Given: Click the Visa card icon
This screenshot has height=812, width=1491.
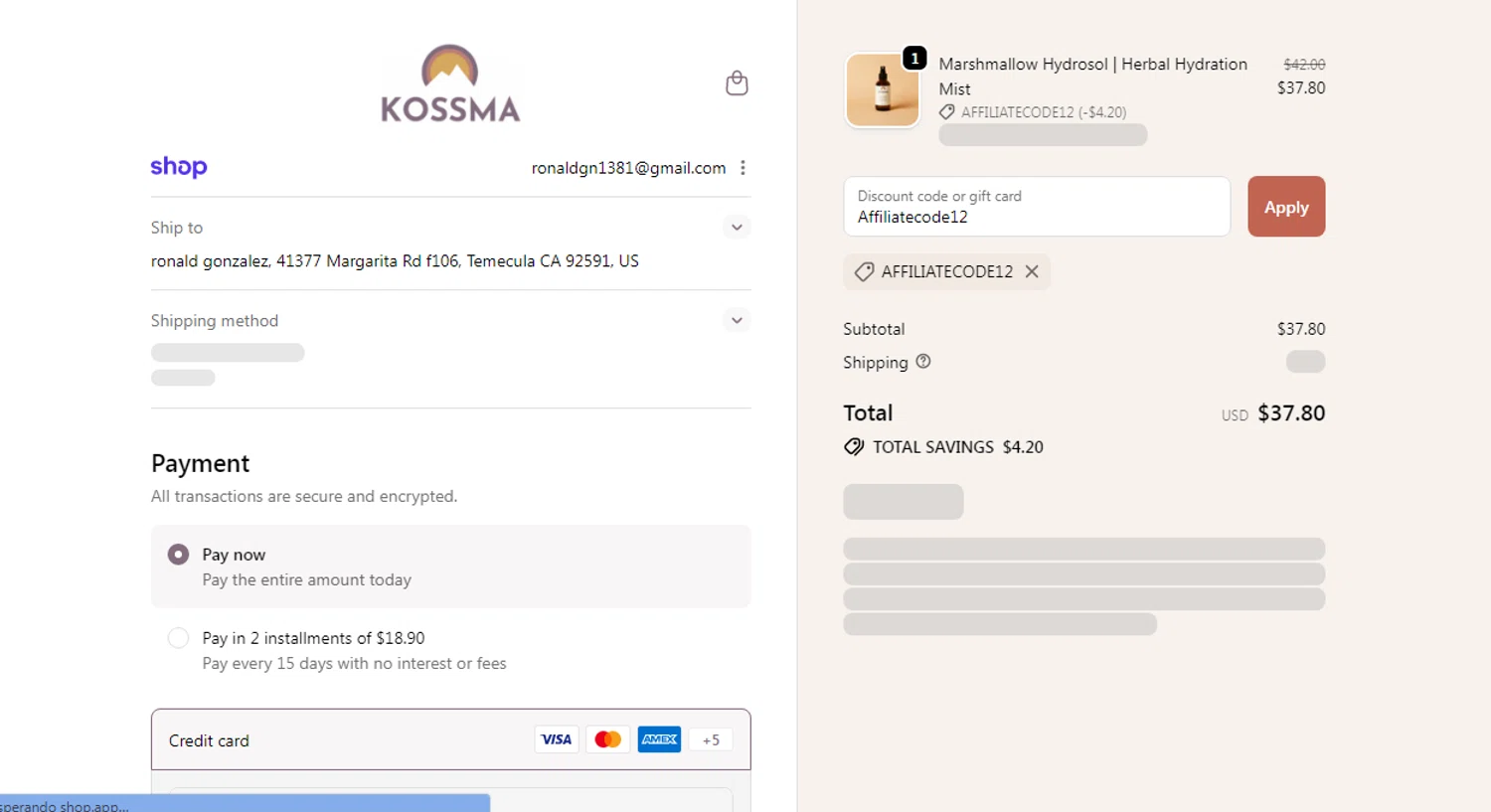Looking at the screenshot, I should pos(557,739).
